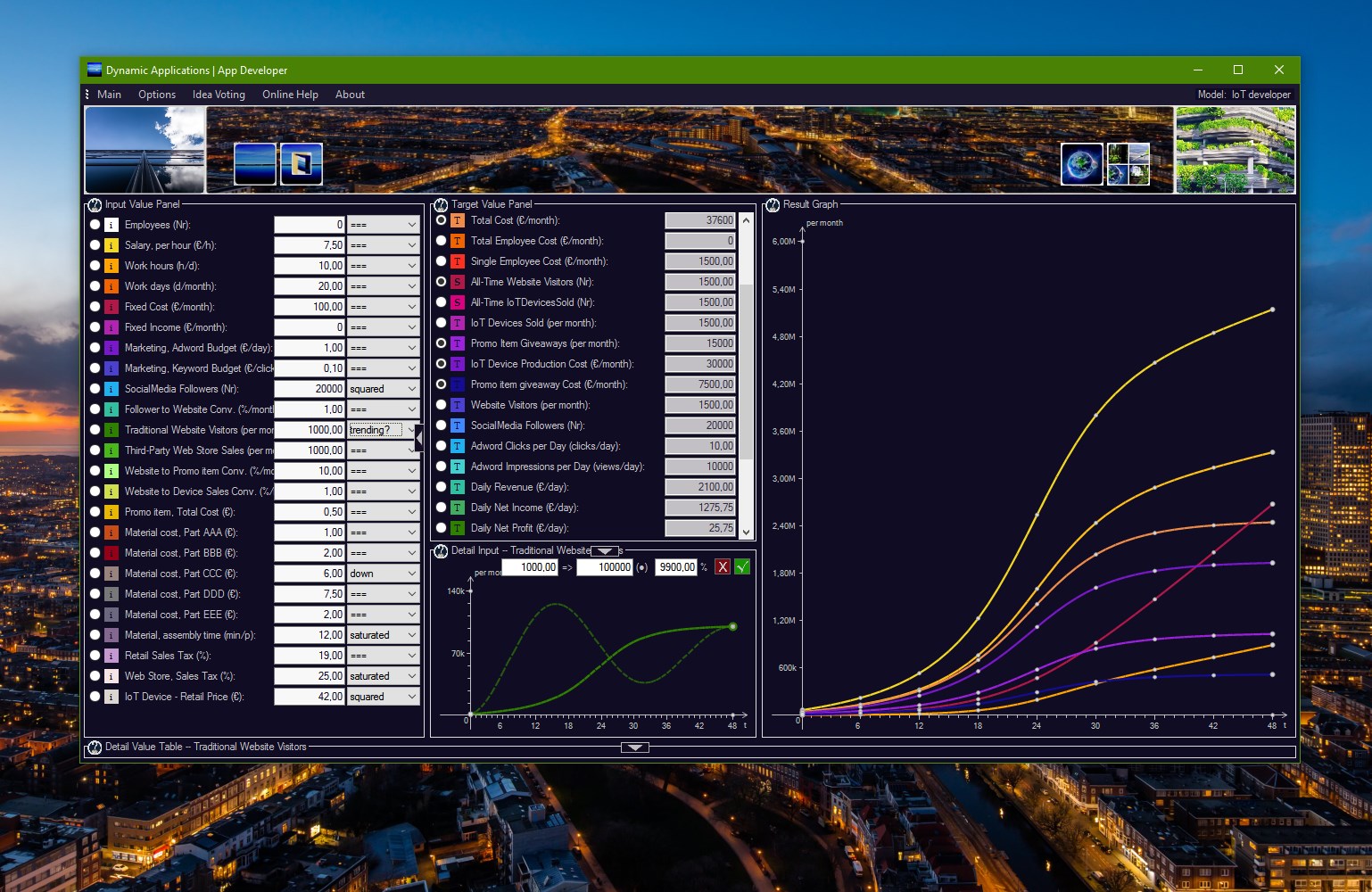This screenshot has height=892, width=1372.
Task: Click the four-picture collage button in the banner
Action: click(1128, 164)
